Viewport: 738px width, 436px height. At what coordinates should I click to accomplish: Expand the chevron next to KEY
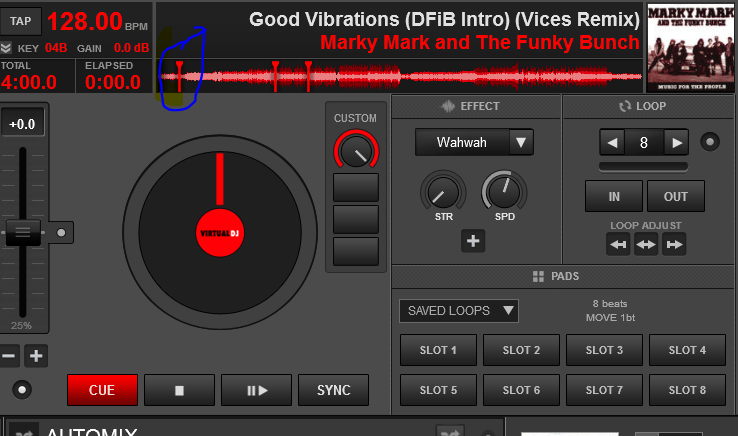[6, 48]
